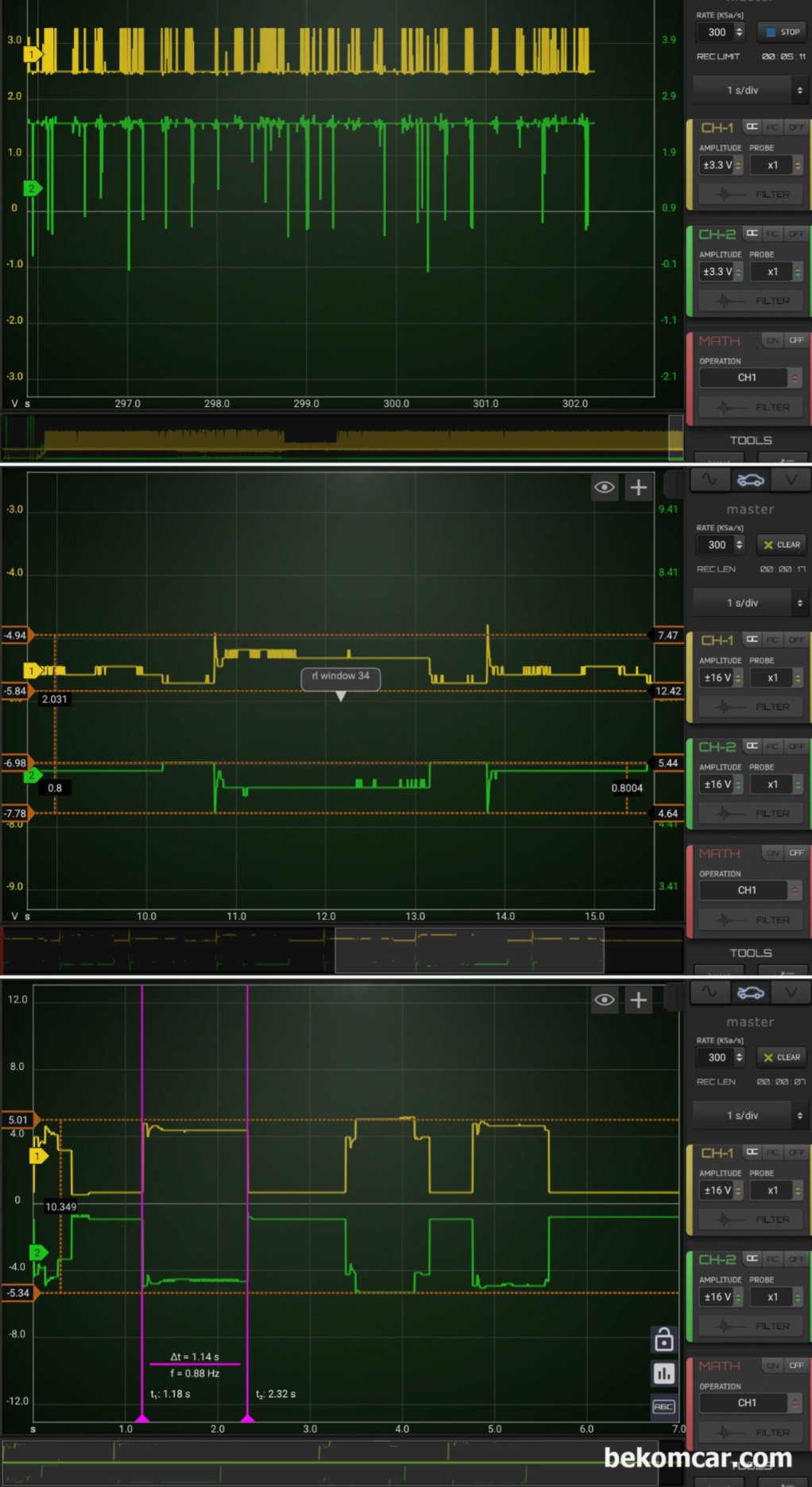Click the ABC label annotation icon

(663, 1407)
